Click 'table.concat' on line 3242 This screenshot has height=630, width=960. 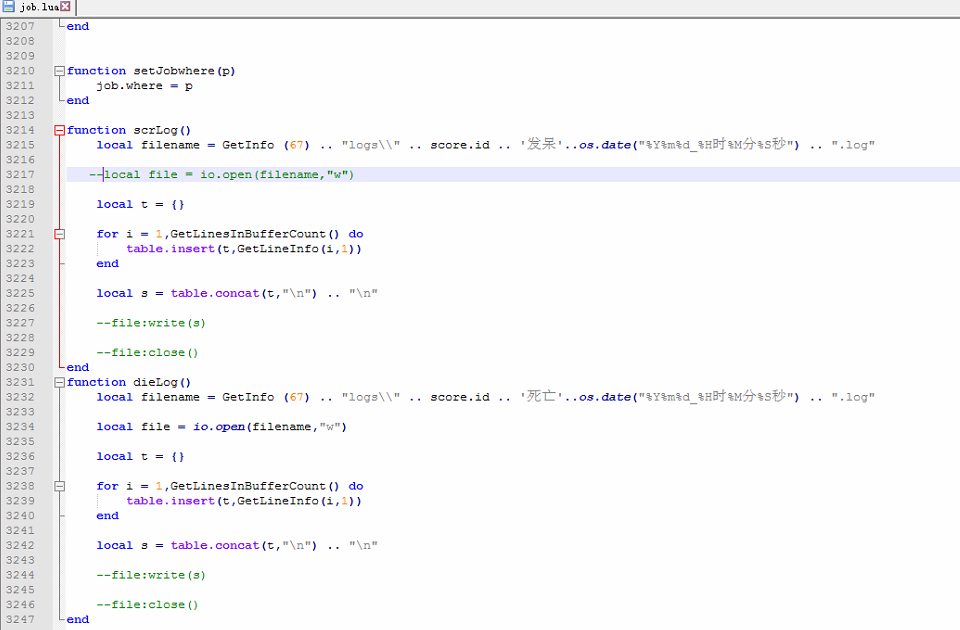(215, 546)
